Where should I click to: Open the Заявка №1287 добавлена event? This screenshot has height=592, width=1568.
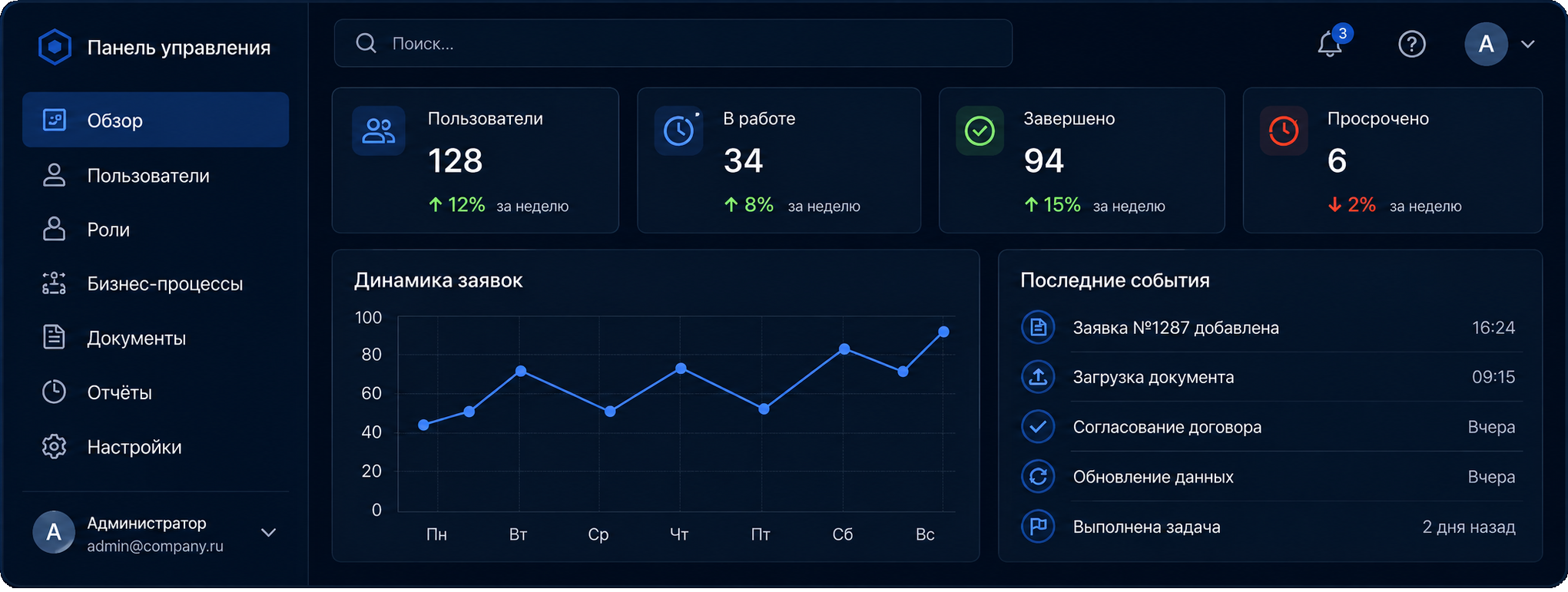click(x=1271, y=328)
